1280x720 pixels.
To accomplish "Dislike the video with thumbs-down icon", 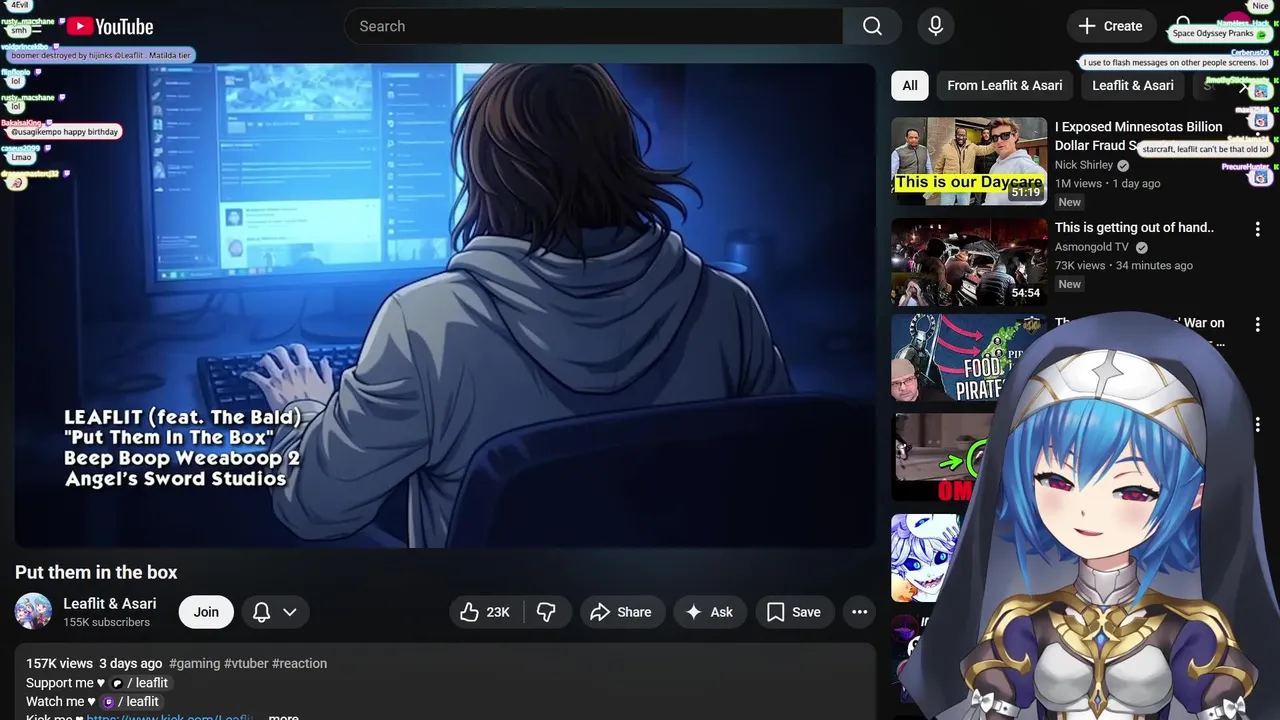I will pyautogui.click(x=546, y=612).
